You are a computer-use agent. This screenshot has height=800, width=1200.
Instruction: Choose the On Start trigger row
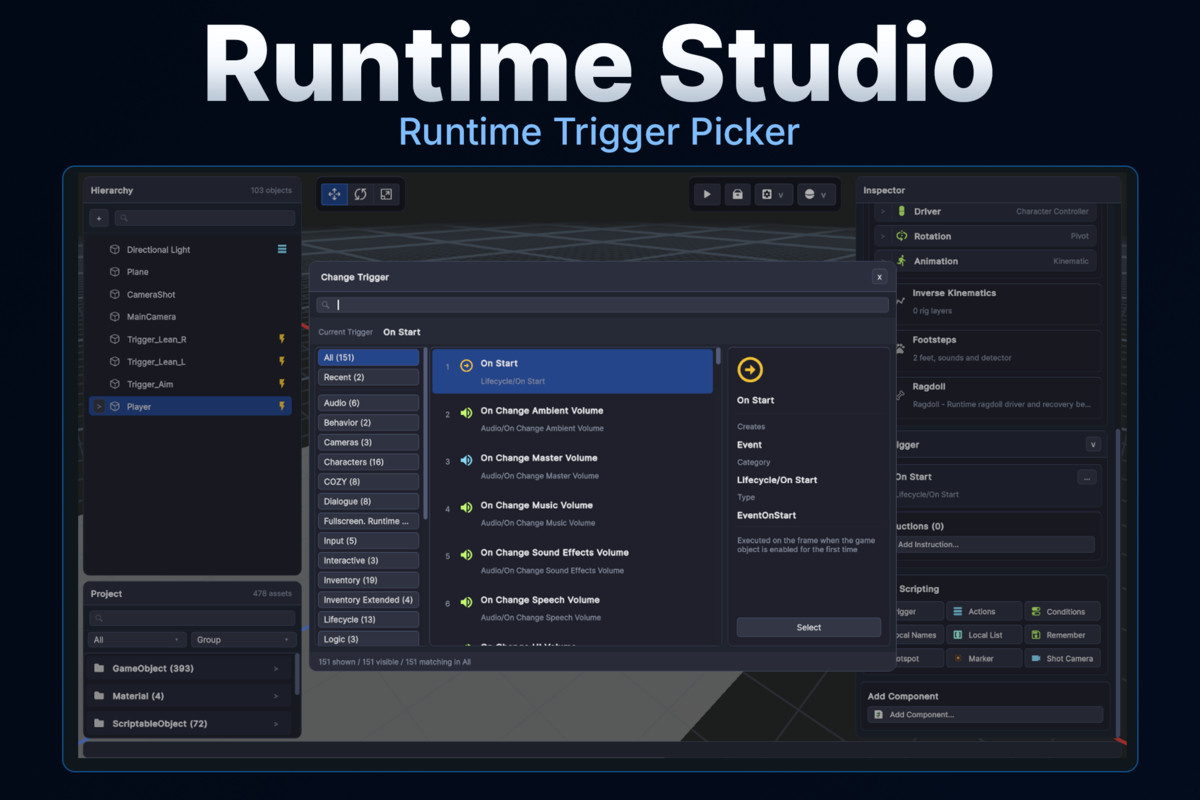point(573,371)
